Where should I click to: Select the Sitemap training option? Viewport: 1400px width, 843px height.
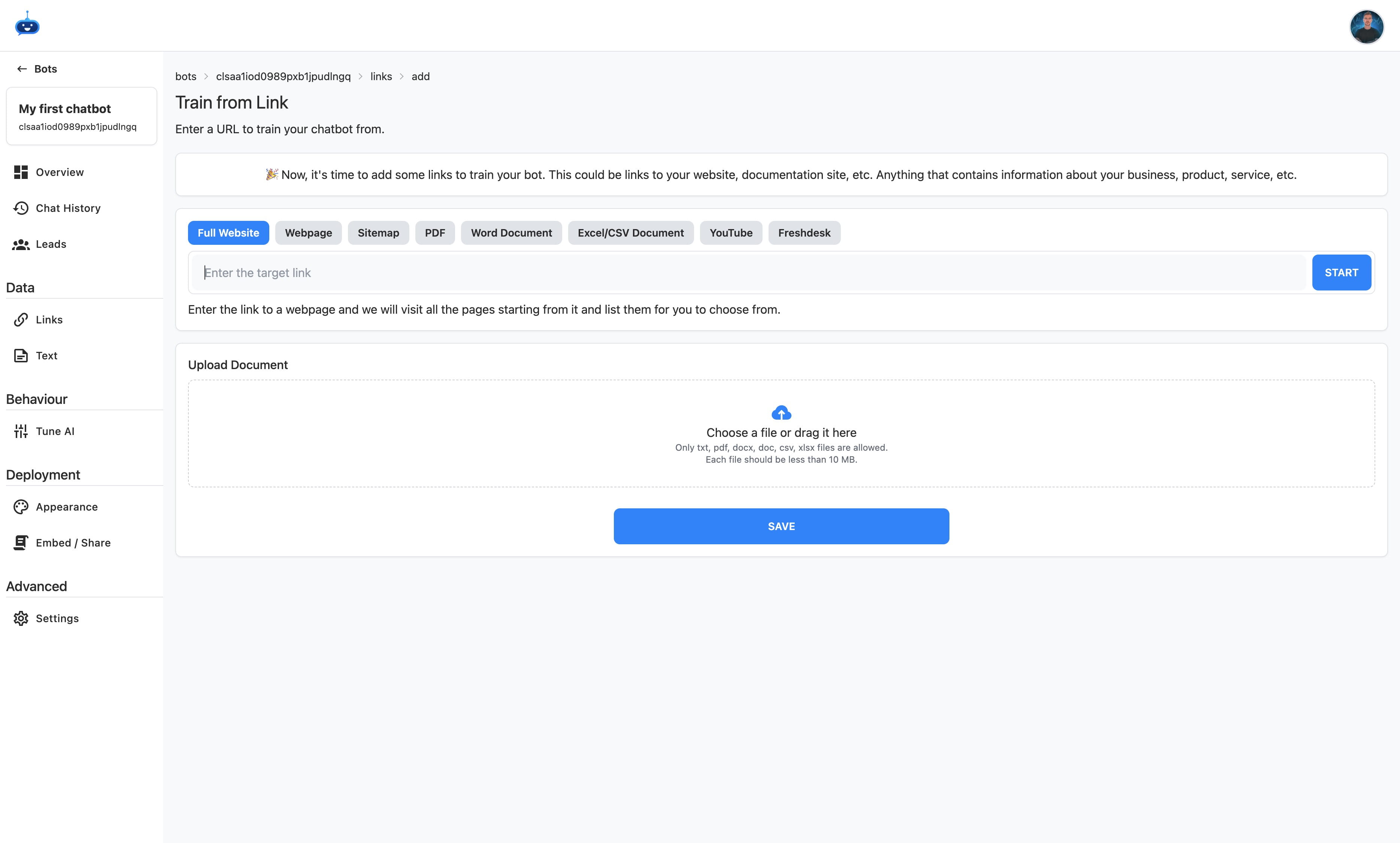click(x=378, y=233)
